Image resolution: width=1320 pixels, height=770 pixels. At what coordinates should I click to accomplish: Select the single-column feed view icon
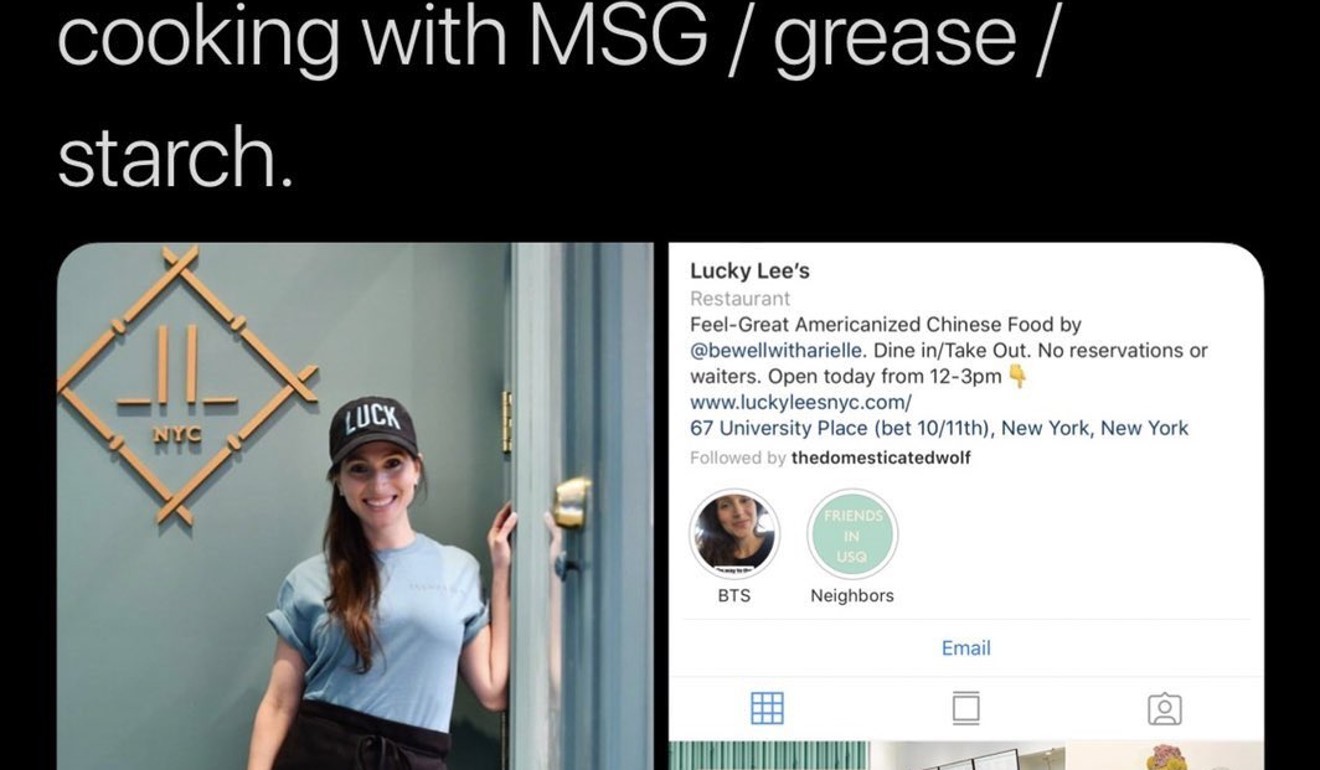point(966,708)
